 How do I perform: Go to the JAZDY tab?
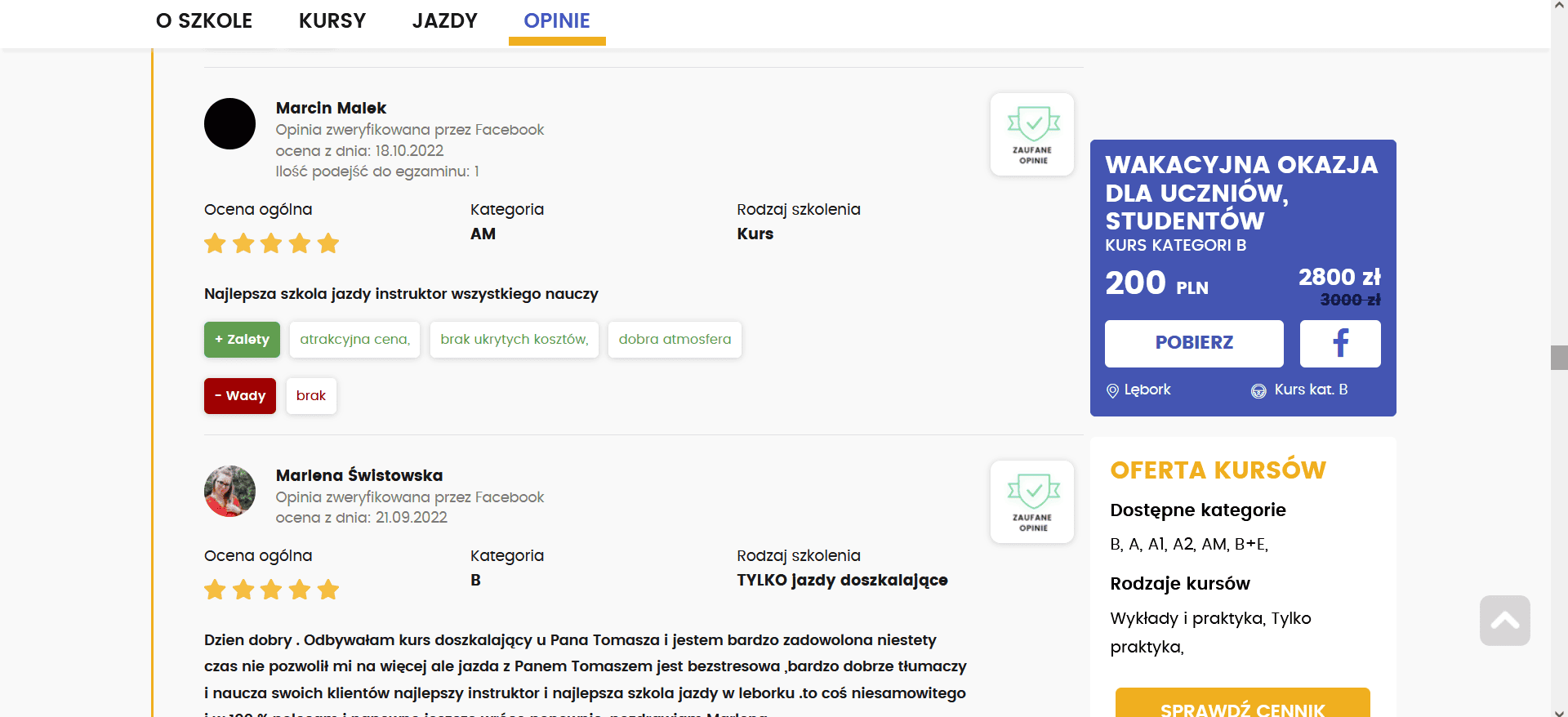444,21
